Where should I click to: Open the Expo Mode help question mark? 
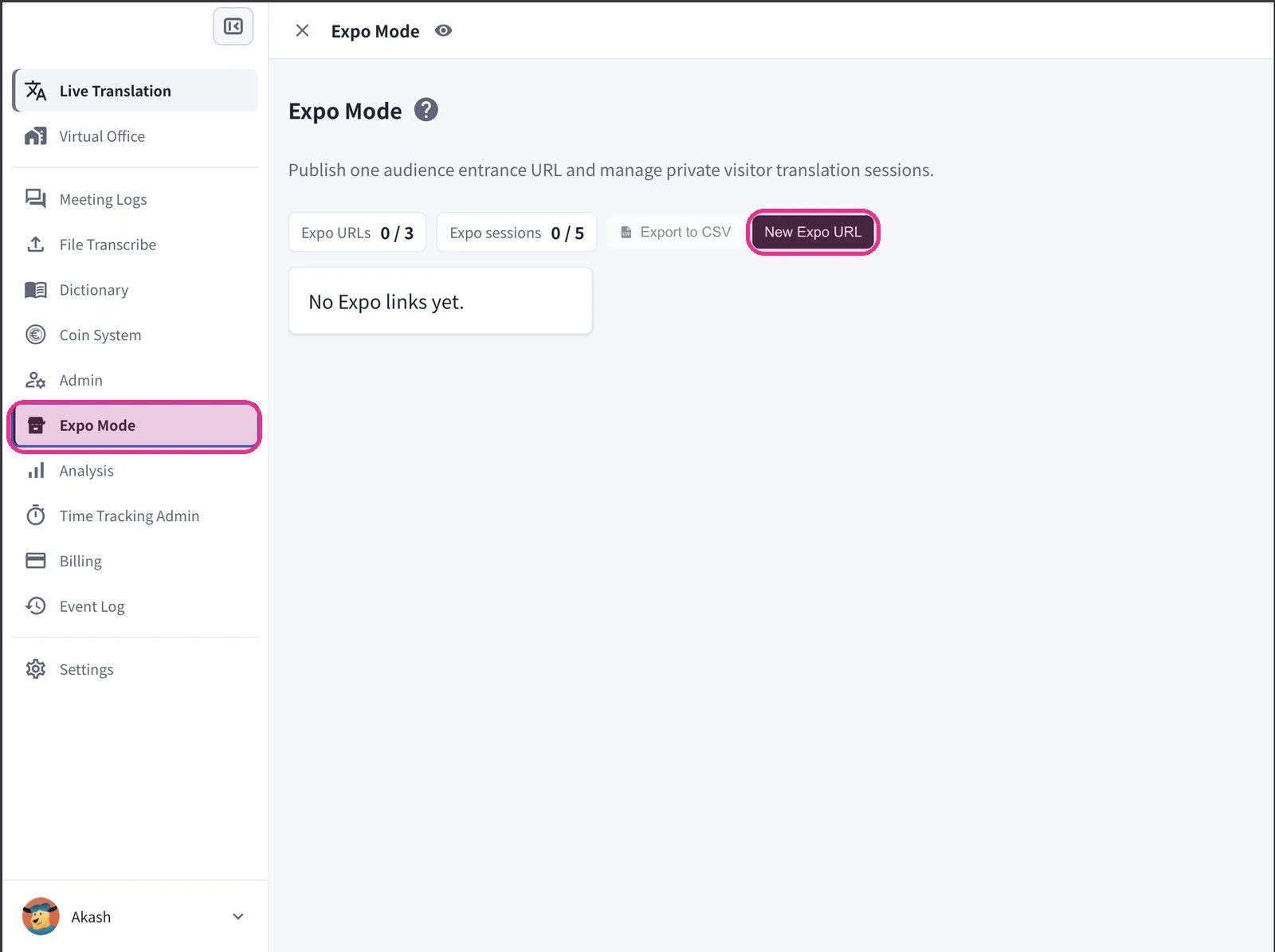(x=426, y=110)
